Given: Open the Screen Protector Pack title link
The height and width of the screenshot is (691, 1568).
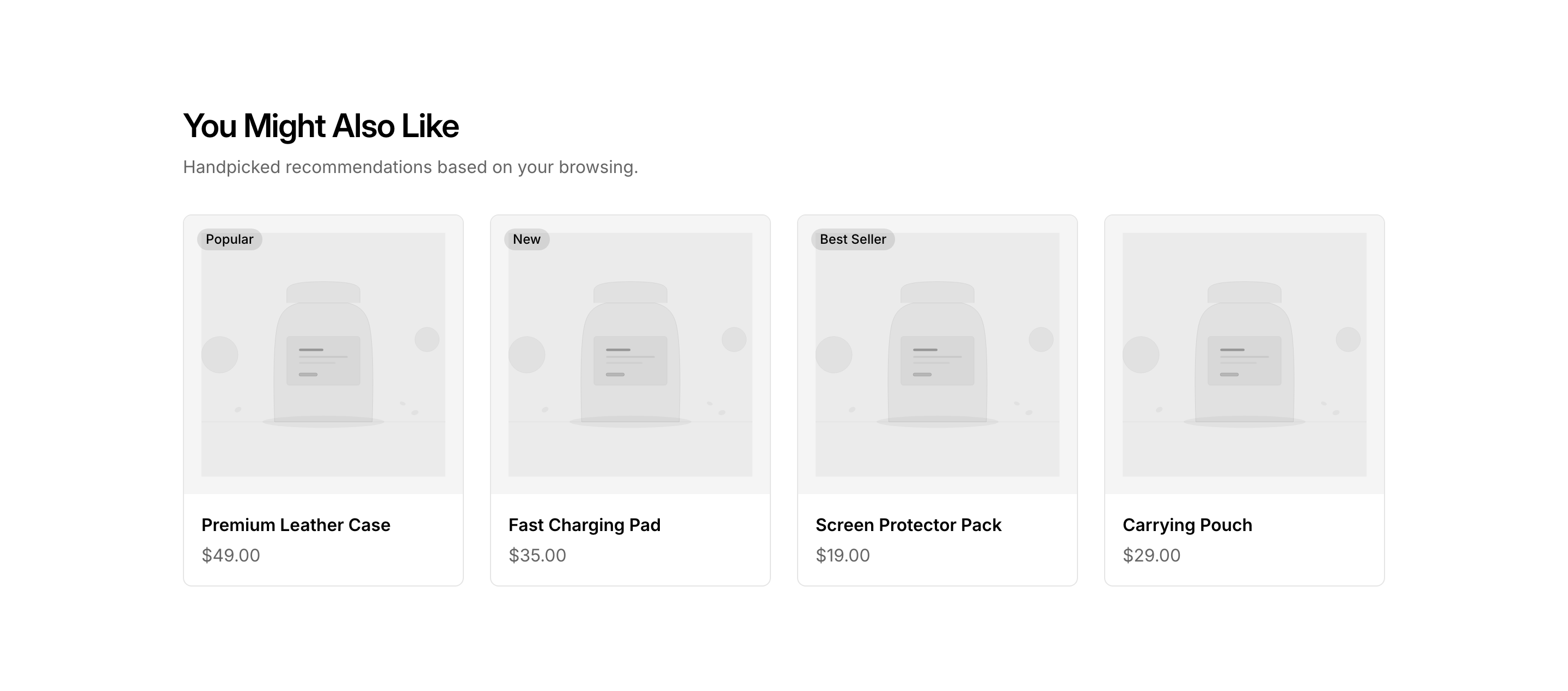Looking at the screenshot, I should click(x=908, y=525).
